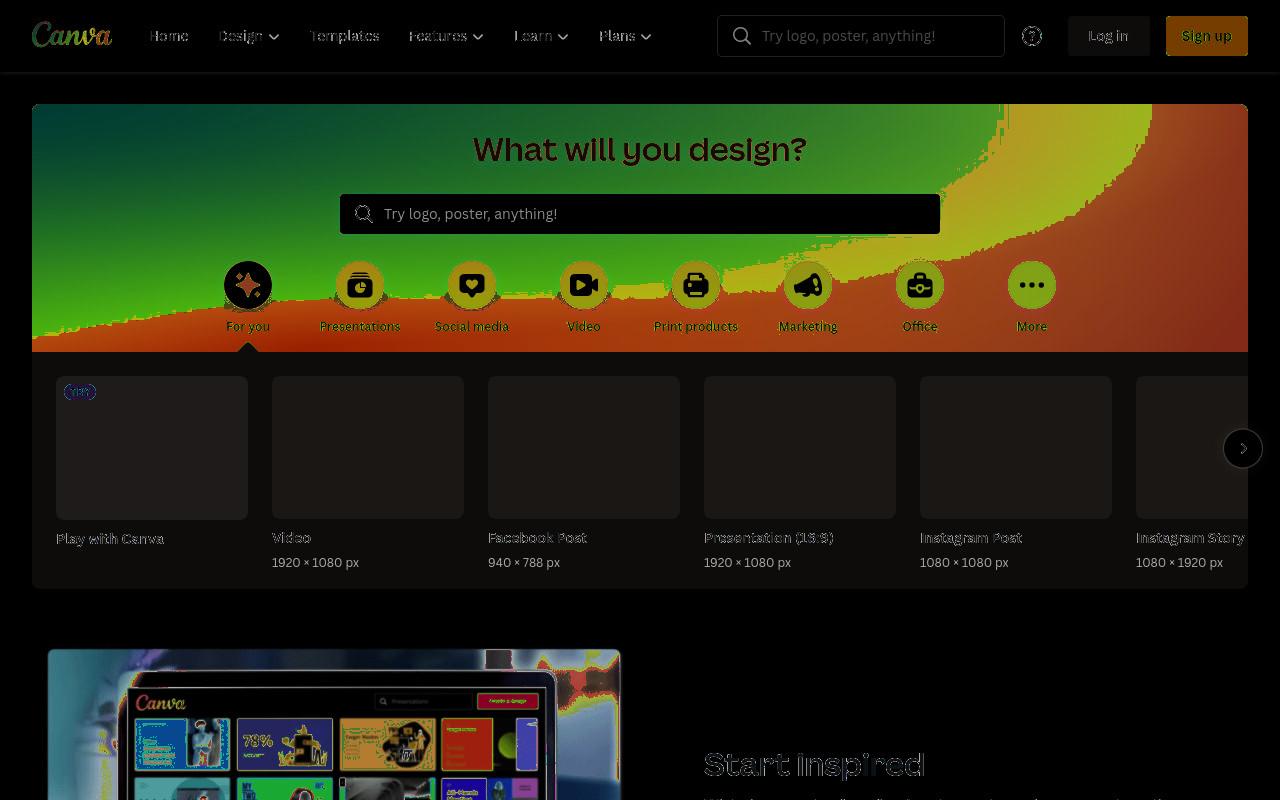The height and width of the screenshot is (800, 1280).
Task: Select the Marketing megaphone icon
Action: (808, 285)
